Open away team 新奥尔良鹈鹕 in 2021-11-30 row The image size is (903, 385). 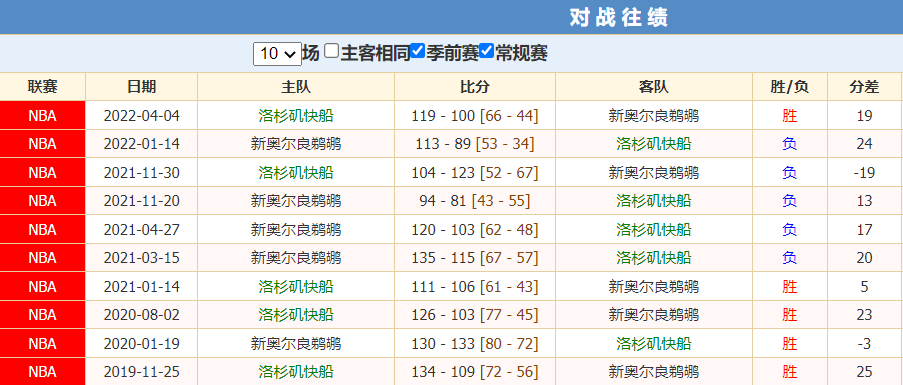654,173
